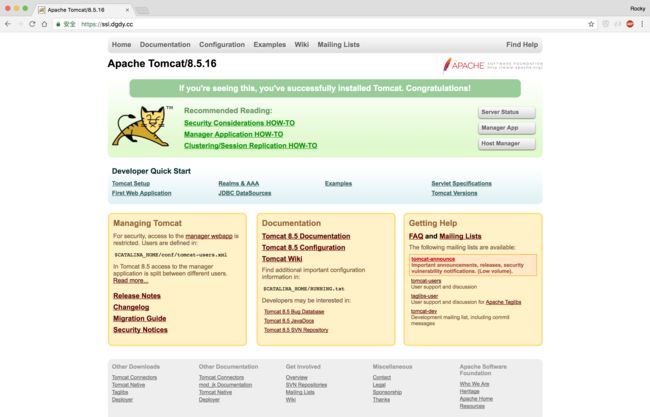The height and width of the screenshot is (417, 650).
Task: Open Migration Guide link
Action: click(x=140, y=318)
